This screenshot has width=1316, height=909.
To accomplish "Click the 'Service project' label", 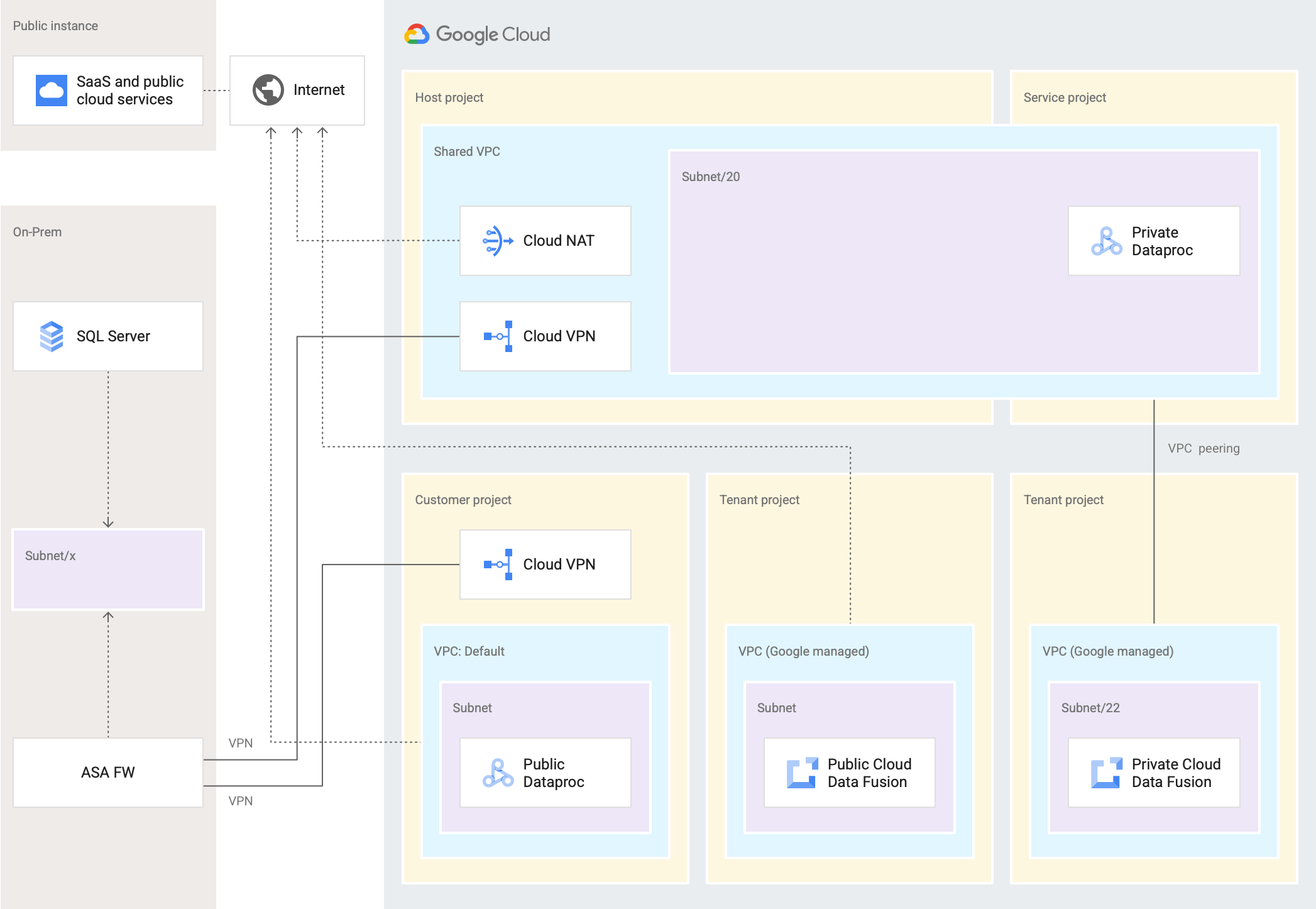I will pyautogui.click(x=1065, y=97).
